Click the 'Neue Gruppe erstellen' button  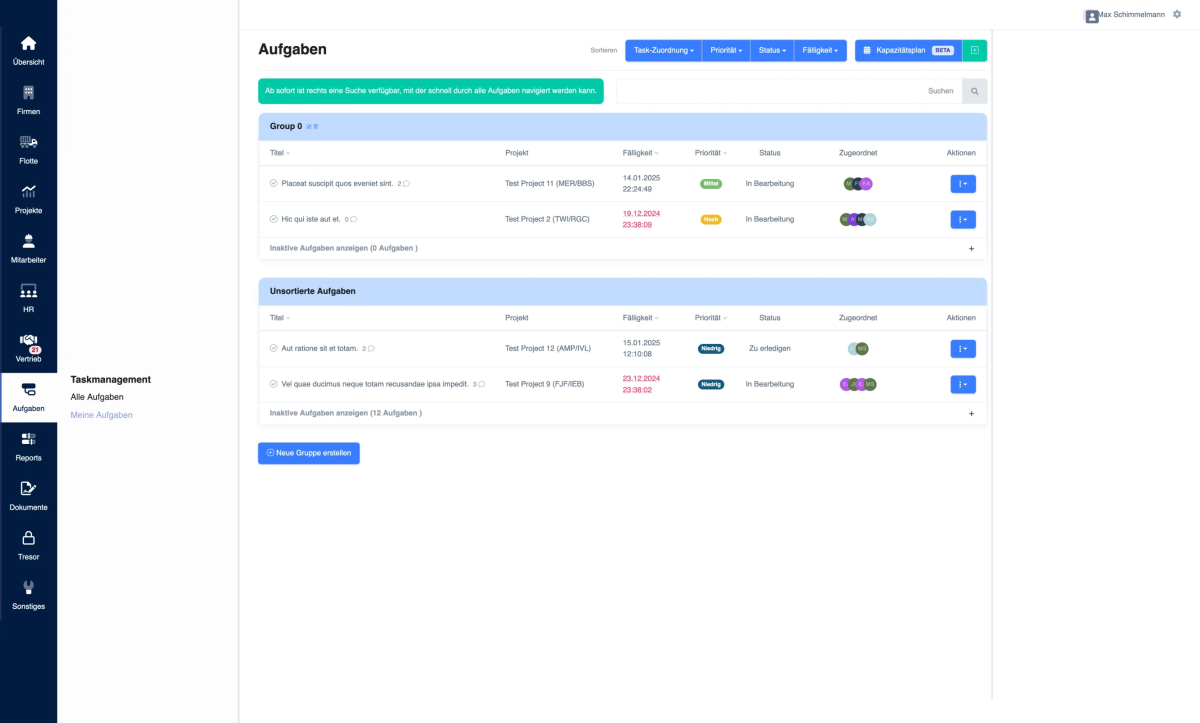click(x=308, y=452)
